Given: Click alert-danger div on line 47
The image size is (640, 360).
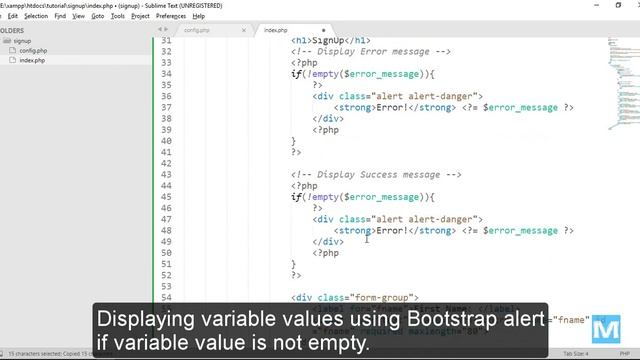Looking at the screenshot, I should 398,220.
